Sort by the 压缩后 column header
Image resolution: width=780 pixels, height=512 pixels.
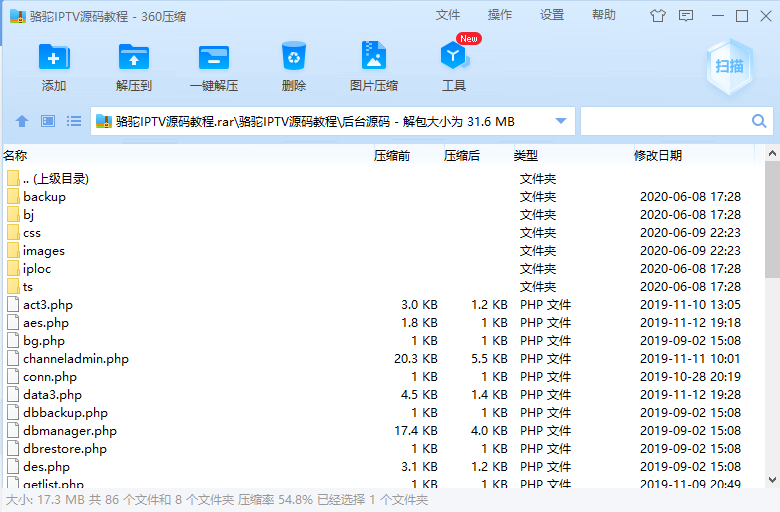(x=462, y=156)
